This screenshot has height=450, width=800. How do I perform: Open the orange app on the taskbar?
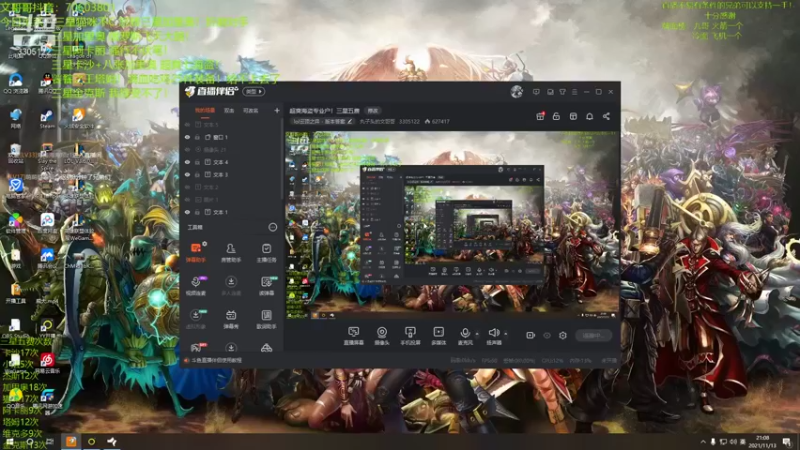point(71,441)
